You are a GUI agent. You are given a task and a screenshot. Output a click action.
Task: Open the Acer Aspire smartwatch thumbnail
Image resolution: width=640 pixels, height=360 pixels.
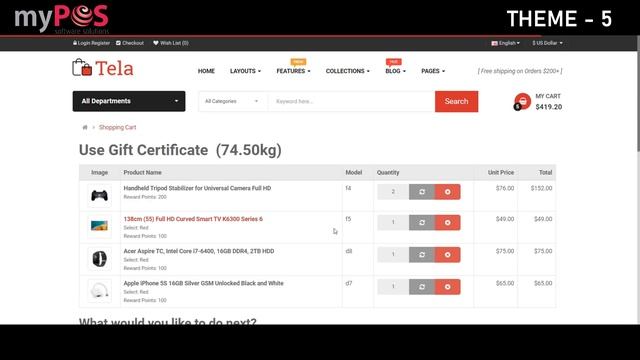pos(99,259)
